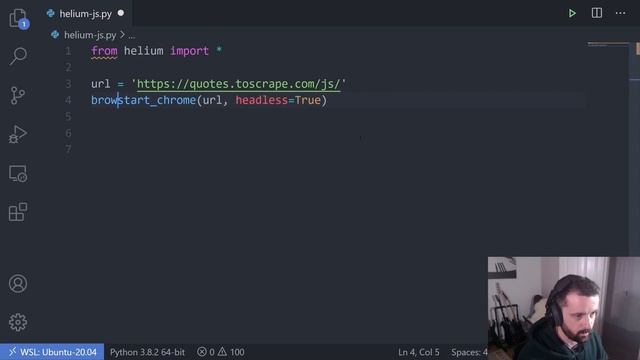
Task: Click unsaved dot on helium-js.py tab
Action: point(121,13)
